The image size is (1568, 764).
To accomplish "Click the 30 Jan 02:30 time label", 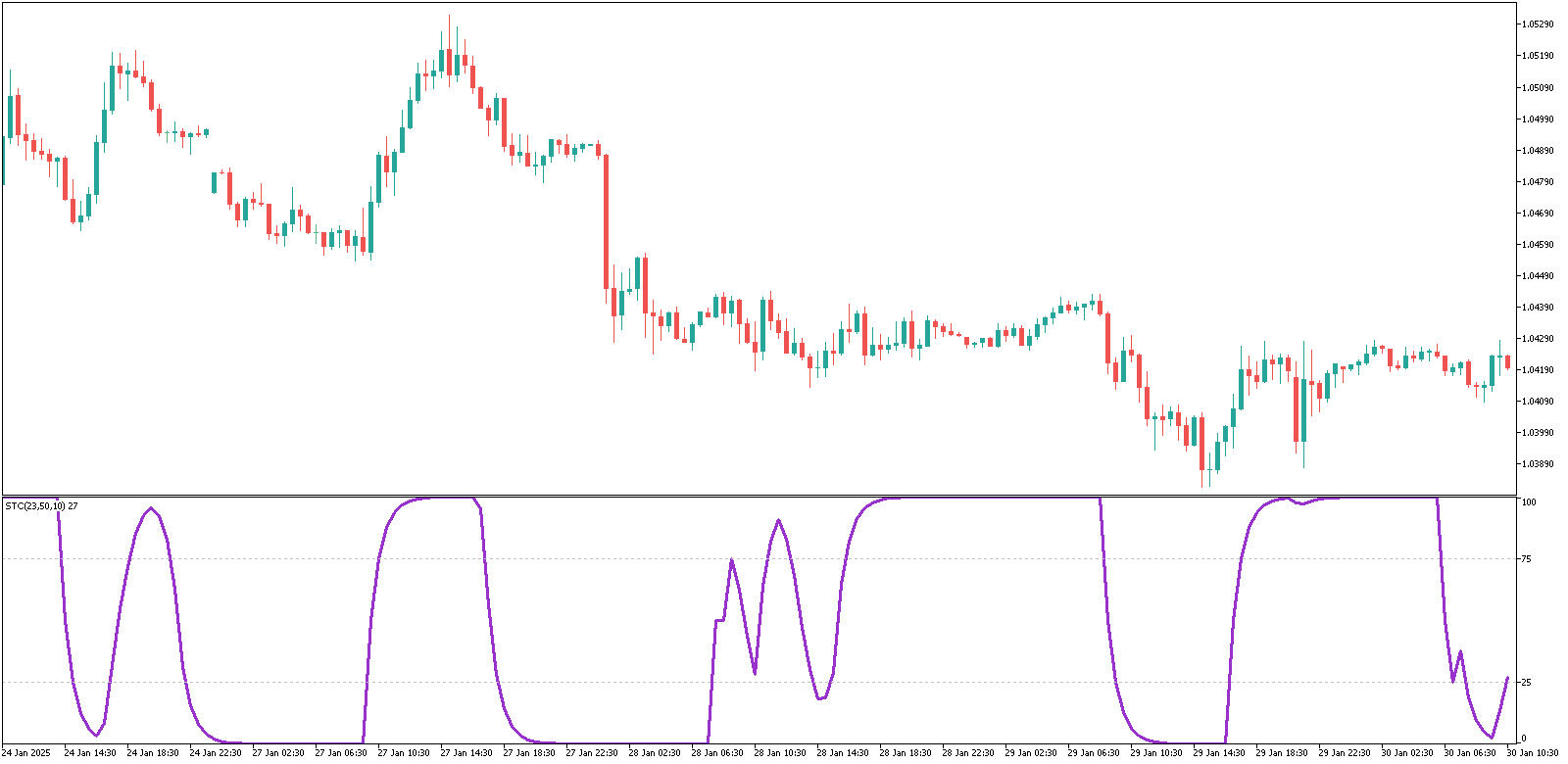I will point(1407,753).
